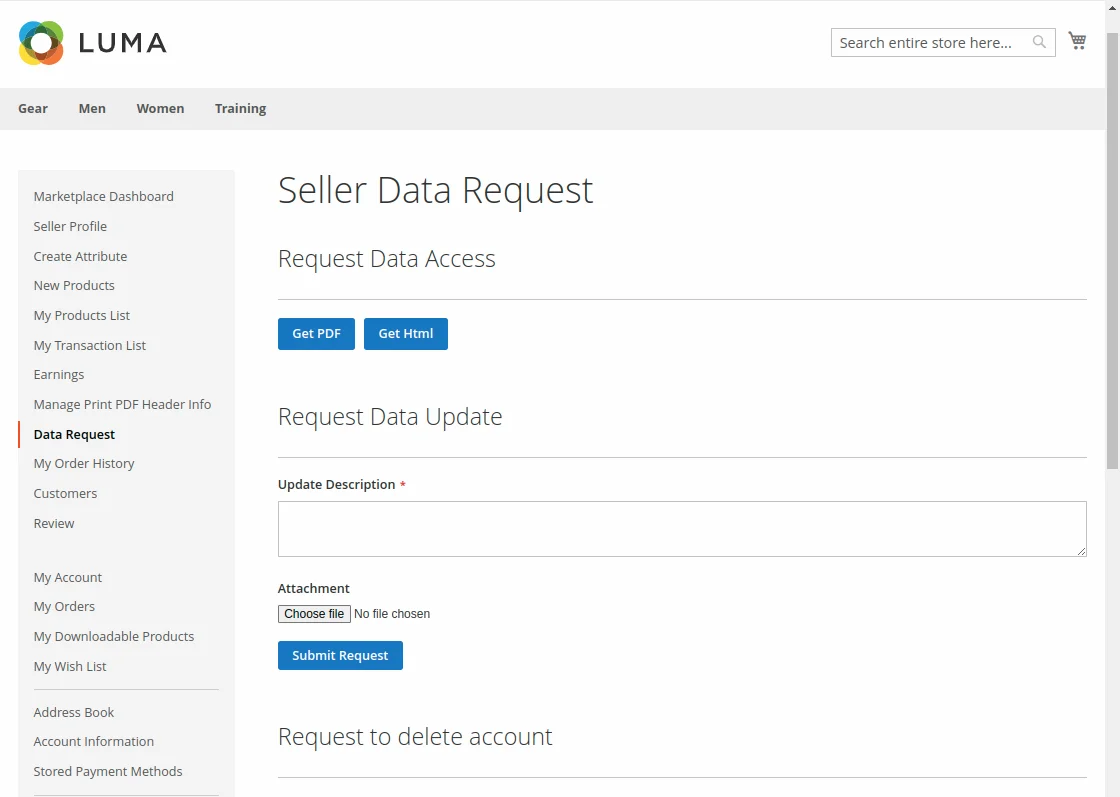1120x797 pixels.
Task: Select the Data Request sidebar entry
Action: point(73,434)
